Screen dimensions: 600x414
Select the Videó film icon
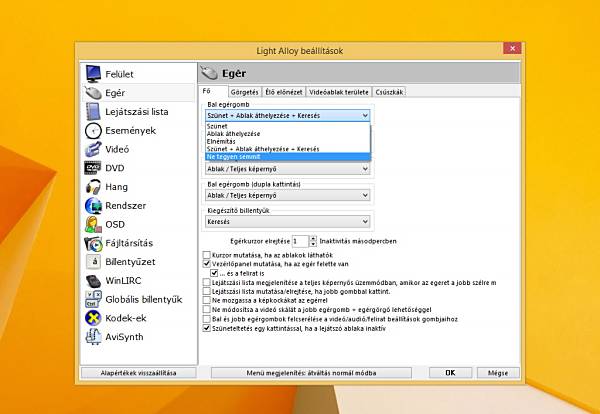93,149
